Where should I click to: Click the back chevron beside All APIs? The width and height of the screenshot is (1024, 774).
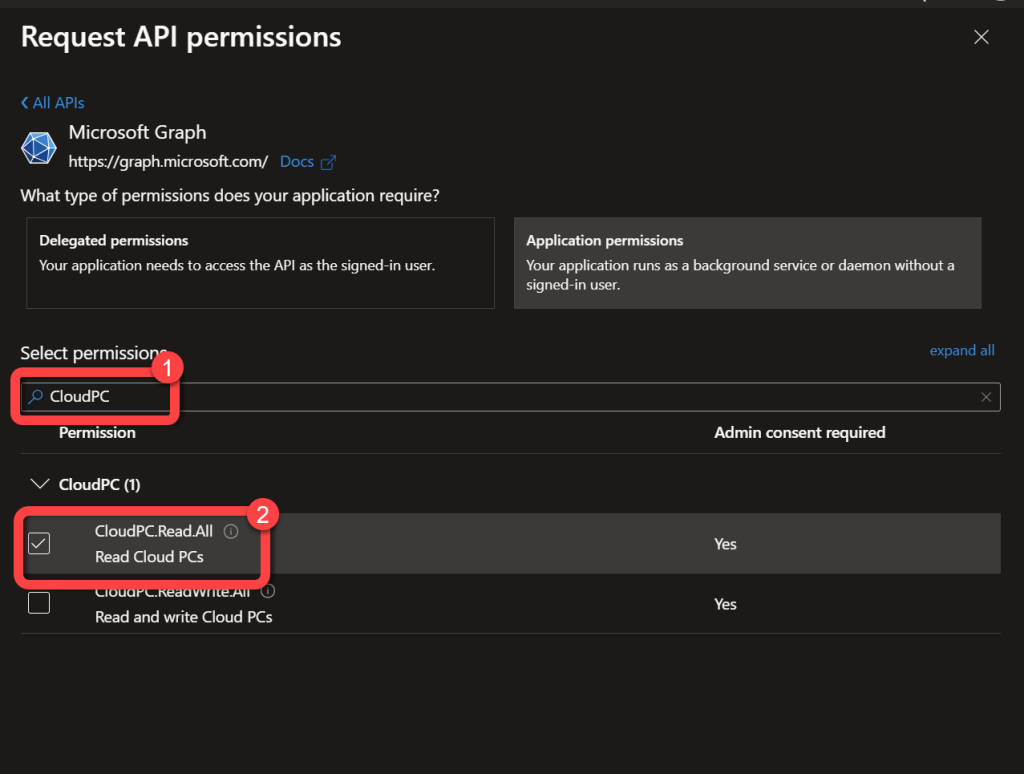pyautogui.click(x=25, y=103)
